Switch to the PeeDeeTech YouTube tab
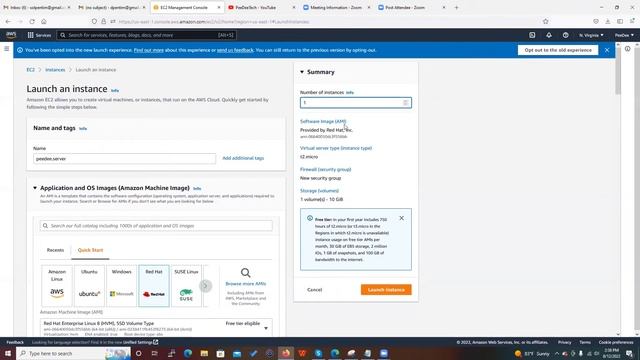The image size is (640, 360). click(x=262, y=7)
